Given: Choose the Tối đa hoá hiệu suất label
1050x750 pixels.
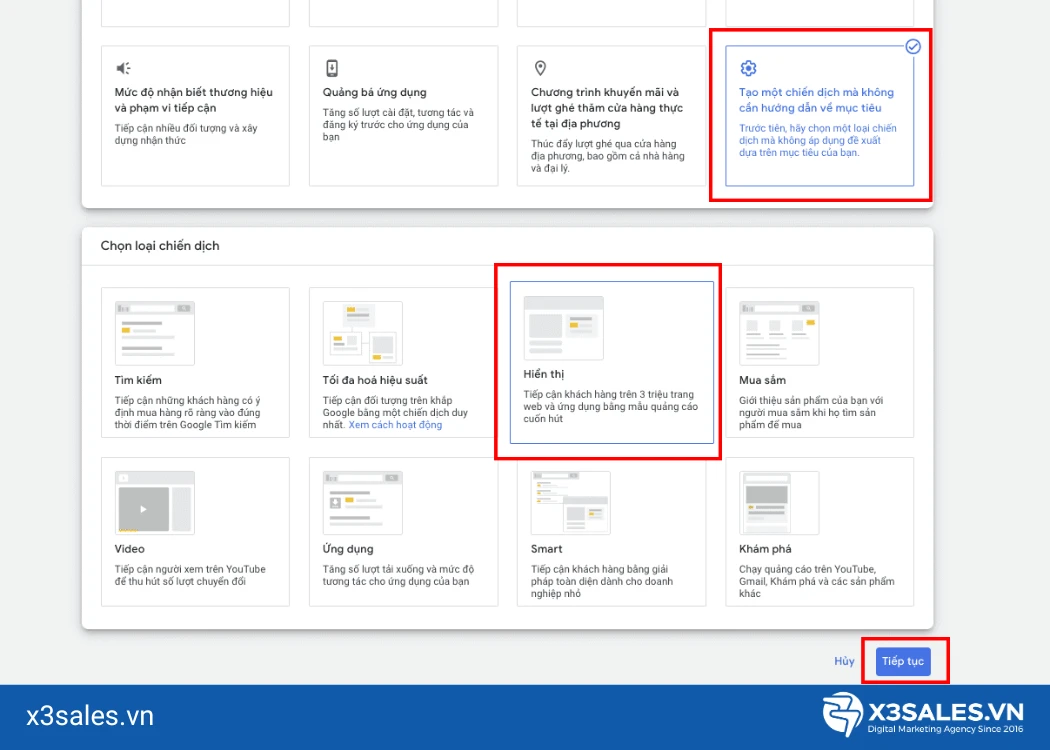Looking at the screenshot, I should pyautogui.click(x=375, y=380).
